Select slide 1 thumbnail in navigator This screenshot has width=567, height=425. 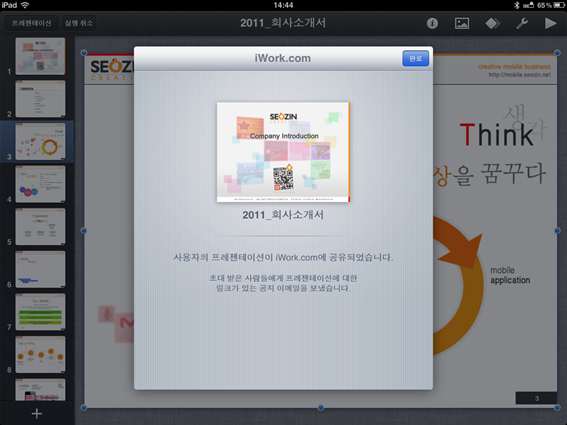(x=40, y=56)
